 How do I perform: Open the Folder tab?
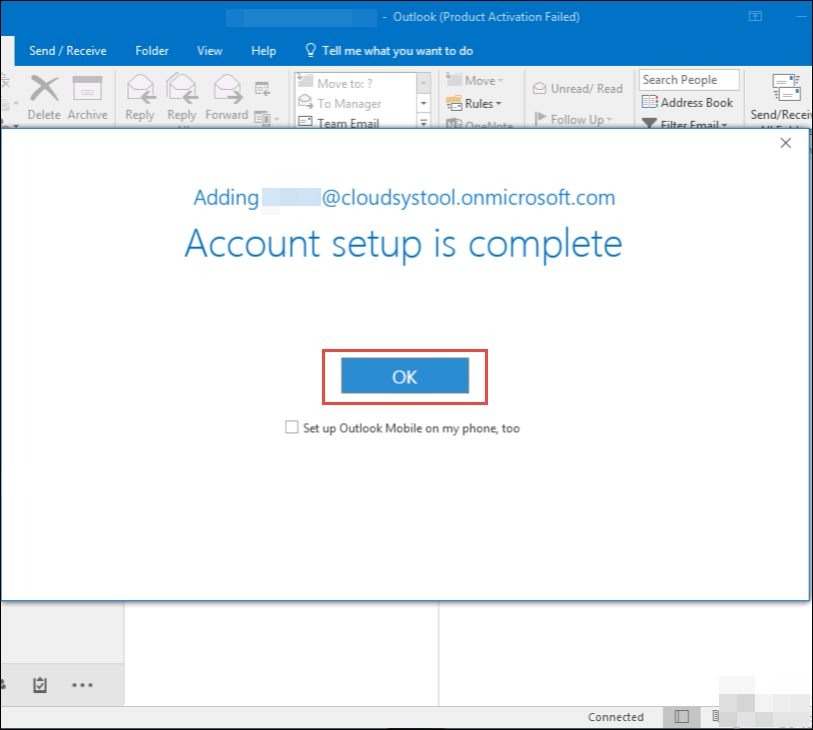pyautogui.click(x=152, y=50)
